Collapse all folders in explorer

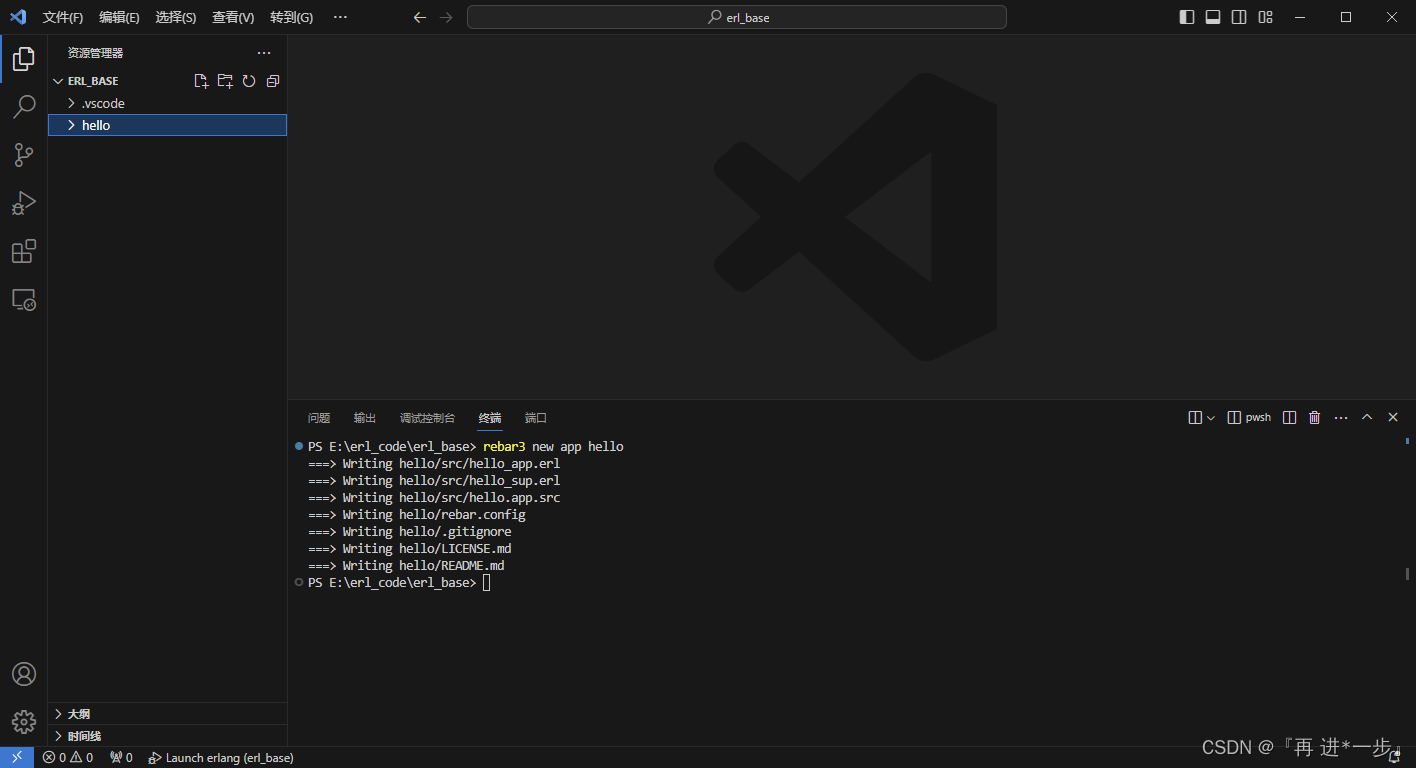(x=273, y=81)
